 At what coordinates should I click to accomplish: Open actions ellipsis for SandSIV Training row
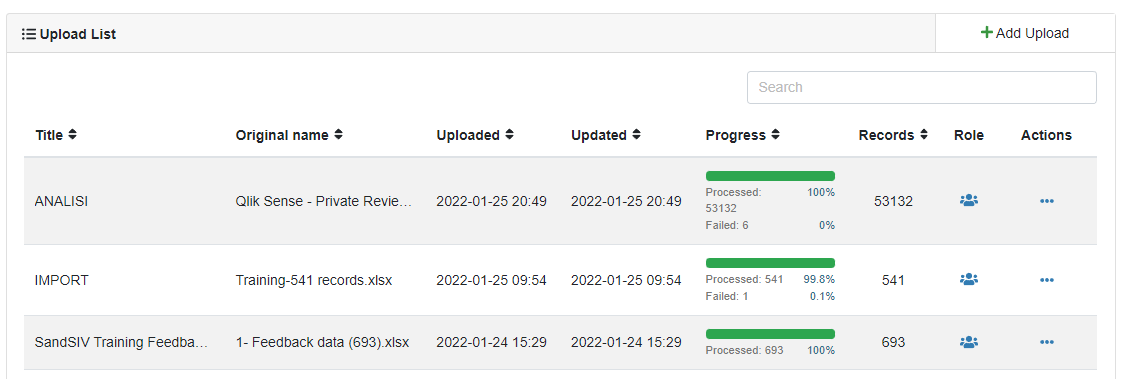click(1046, 342)
